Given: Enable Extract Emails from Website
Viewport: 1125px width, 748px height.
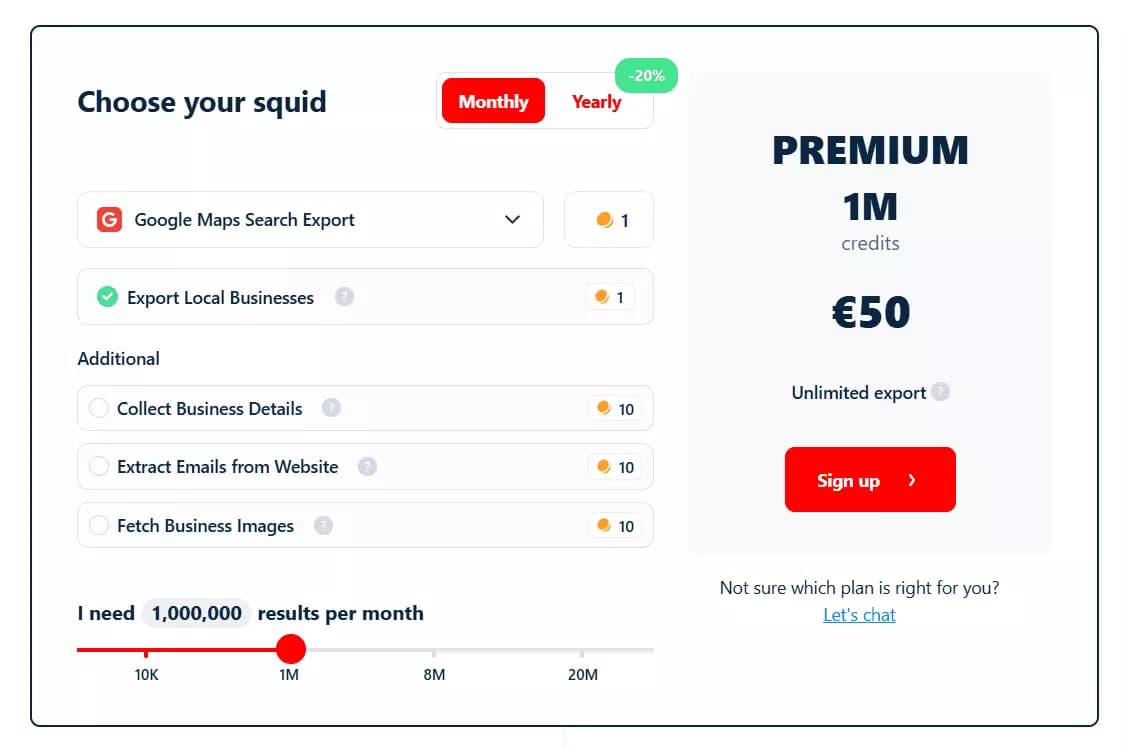Looking at the screenshot, I should 98,466.
